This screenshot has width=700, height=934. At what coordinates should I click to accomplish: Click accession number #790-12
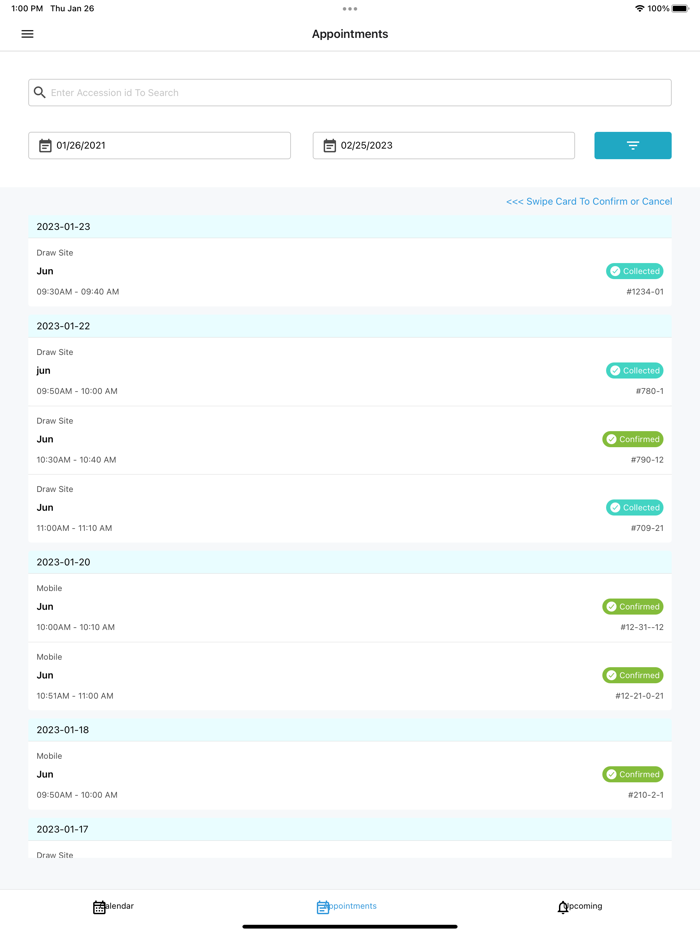coord(647,460)
